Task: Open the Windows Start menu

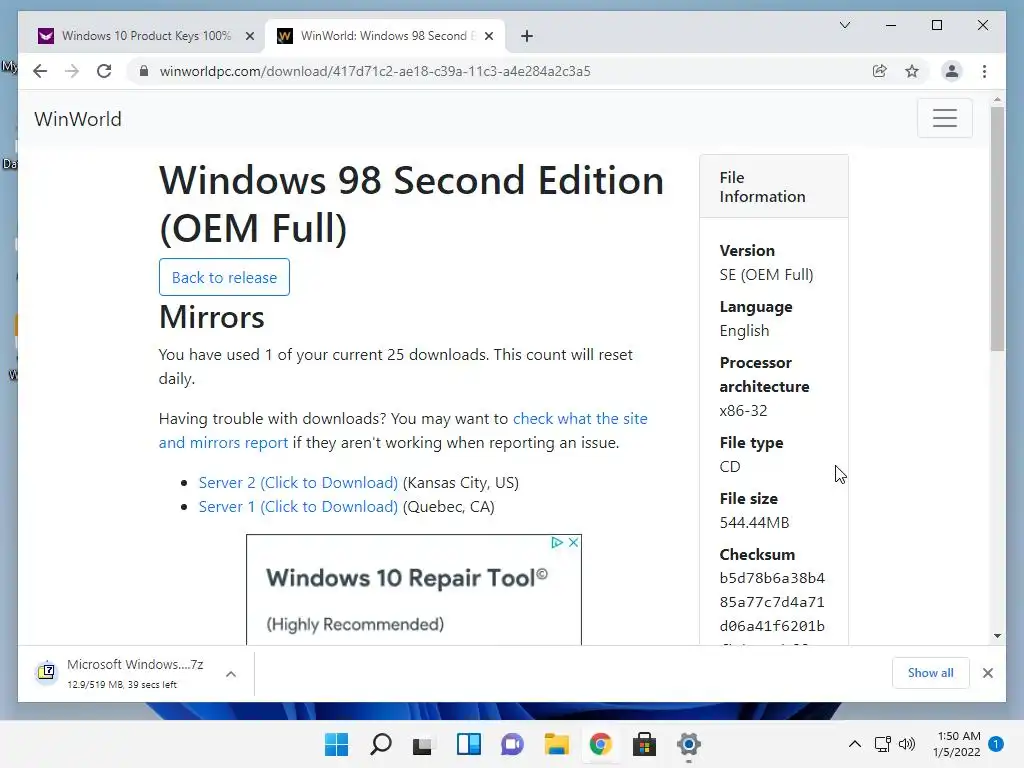Action: coord(336,744)
